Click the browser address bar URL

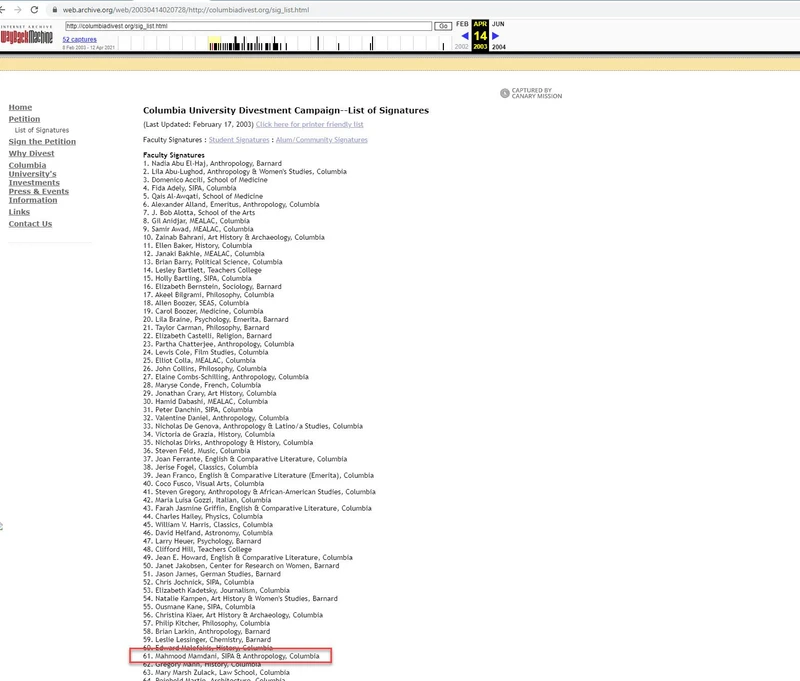[x=186, y=10]
